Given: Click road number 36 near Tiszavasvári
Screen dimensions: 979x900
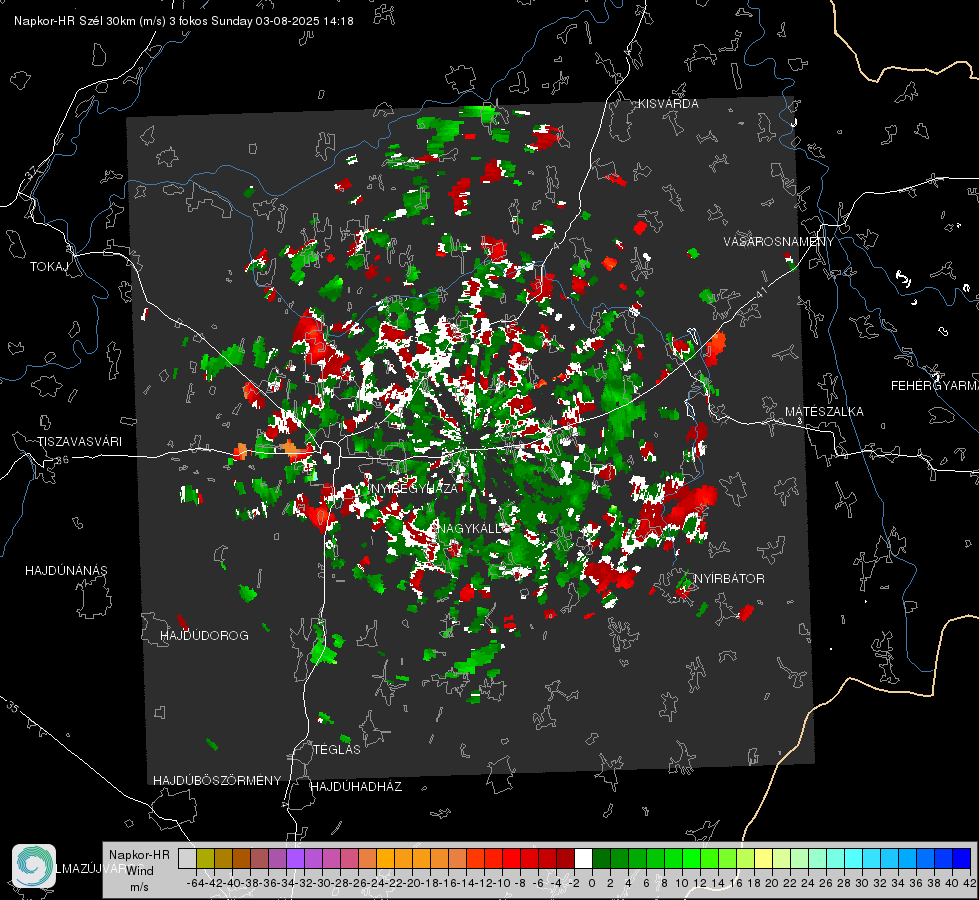Looking at the screenshot, I should pyautogui.click(x=62, y=460).
